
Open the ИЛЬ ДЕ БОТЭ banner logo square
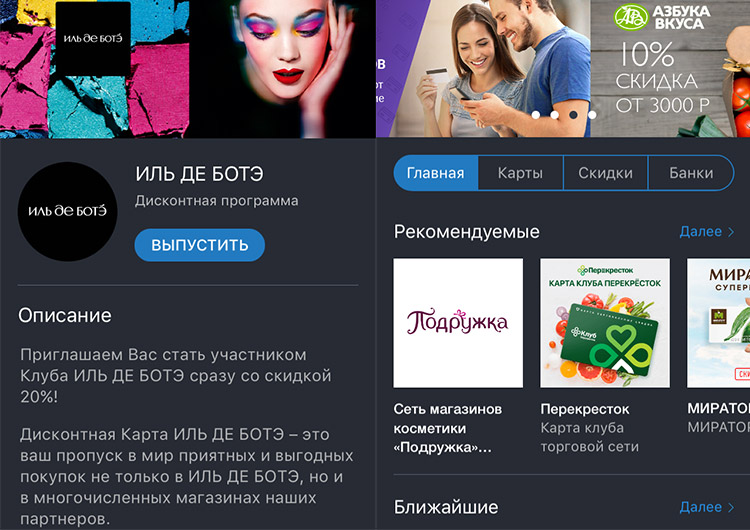point(93,38)
